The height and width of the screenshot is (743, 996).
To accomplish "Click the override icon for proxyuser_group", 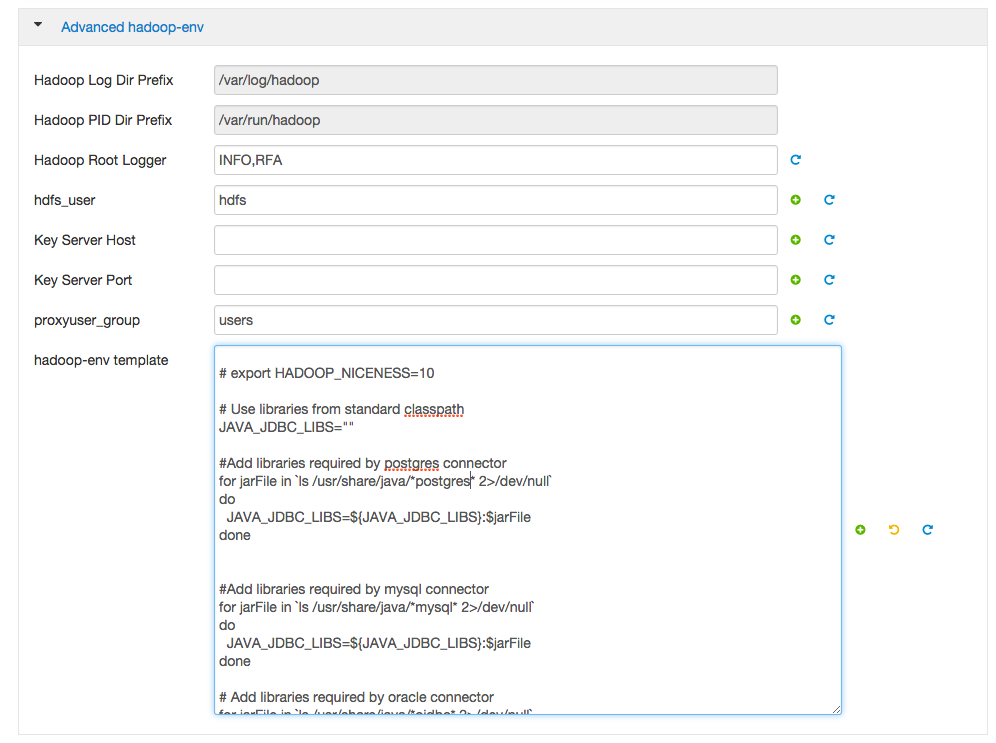I will coord(795,319).
